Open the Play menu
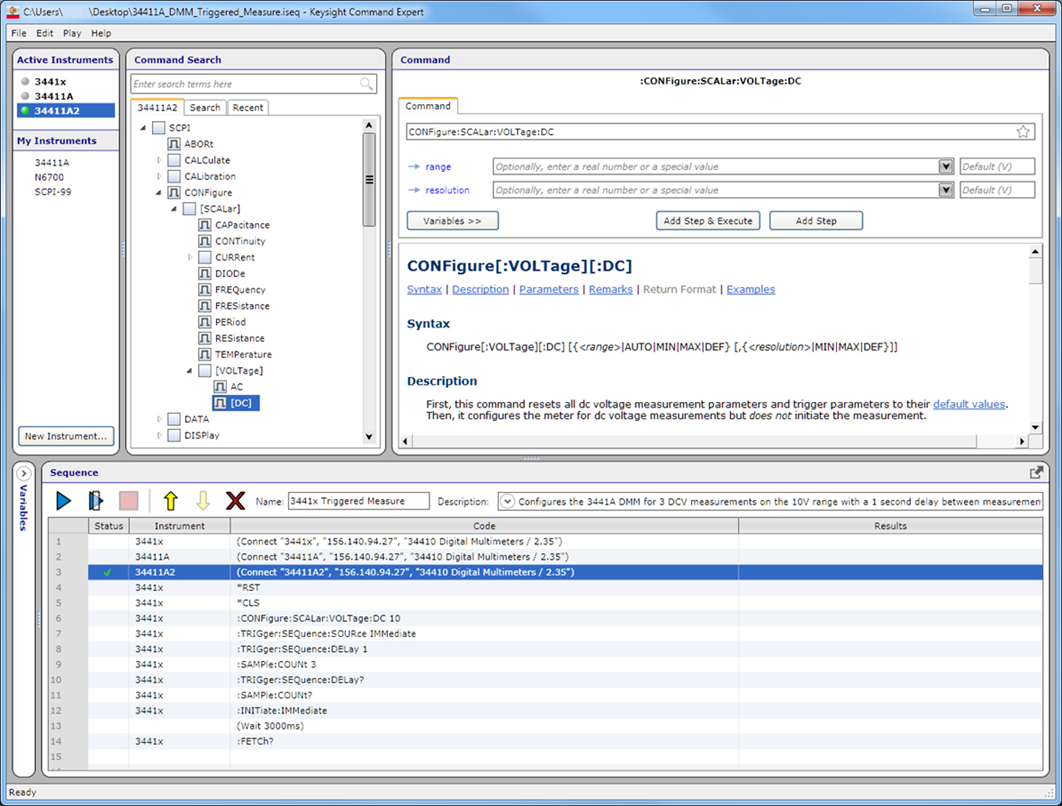Screen dimensions: 1062x806 tap(72, 33)
